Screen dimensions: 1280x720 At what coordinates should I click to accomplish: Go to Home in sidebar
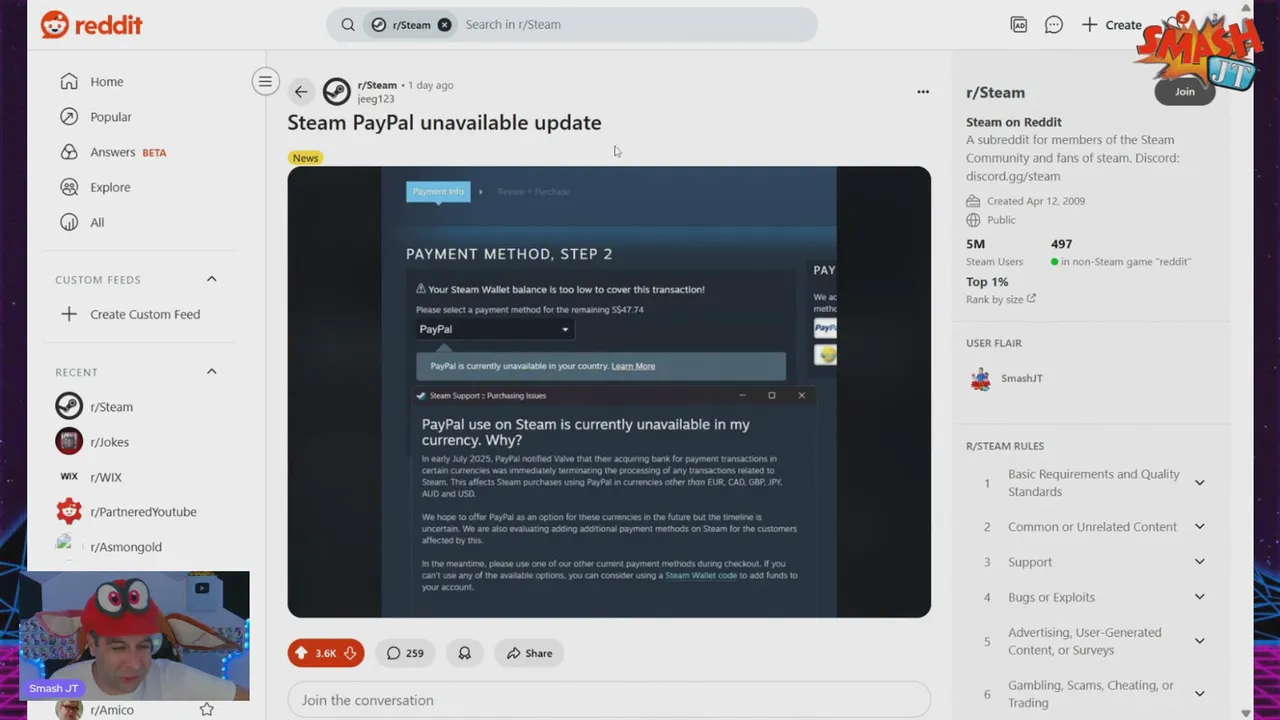tap(107, 82)
